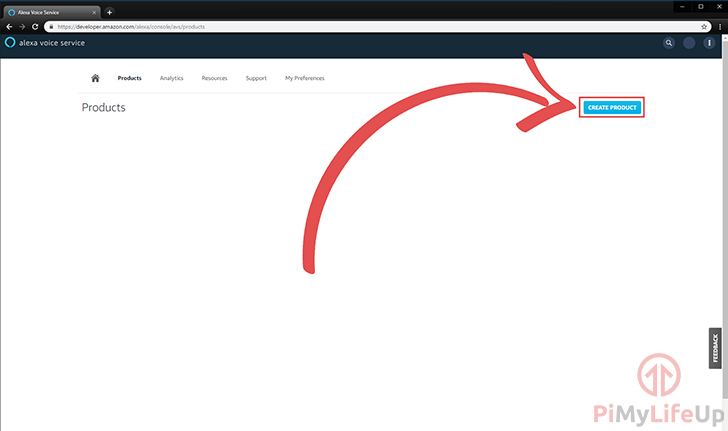Image resolution: width=728 pixels, height=431 pixels.
Task: Click the Products page heading
Action: point(104,107)
